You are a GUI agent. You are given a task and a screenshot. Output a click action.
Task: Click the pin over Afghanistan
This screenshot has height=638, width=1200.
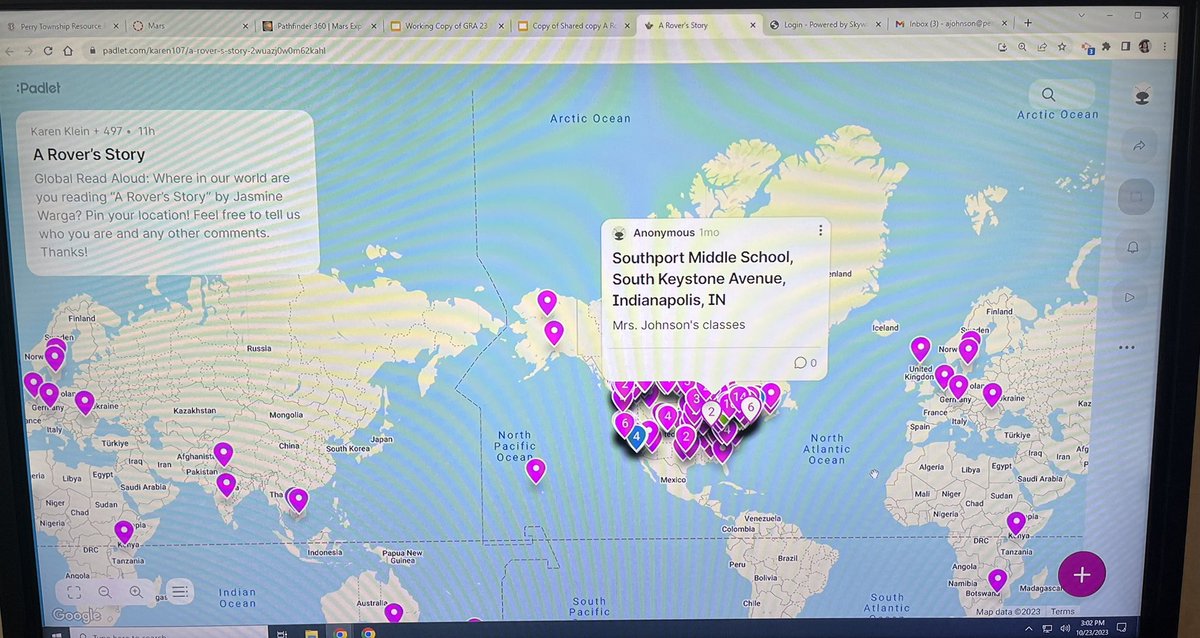[x=223, y=453]
